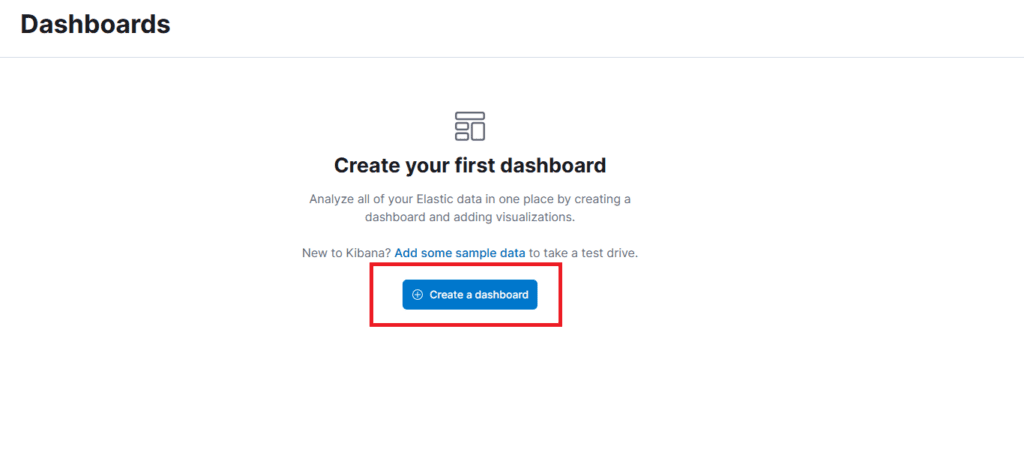Screen dimensions: 1024x464
Task: Click the dashboard layout illustration icon
Action: pyautogui.click(x=470, y=126)
